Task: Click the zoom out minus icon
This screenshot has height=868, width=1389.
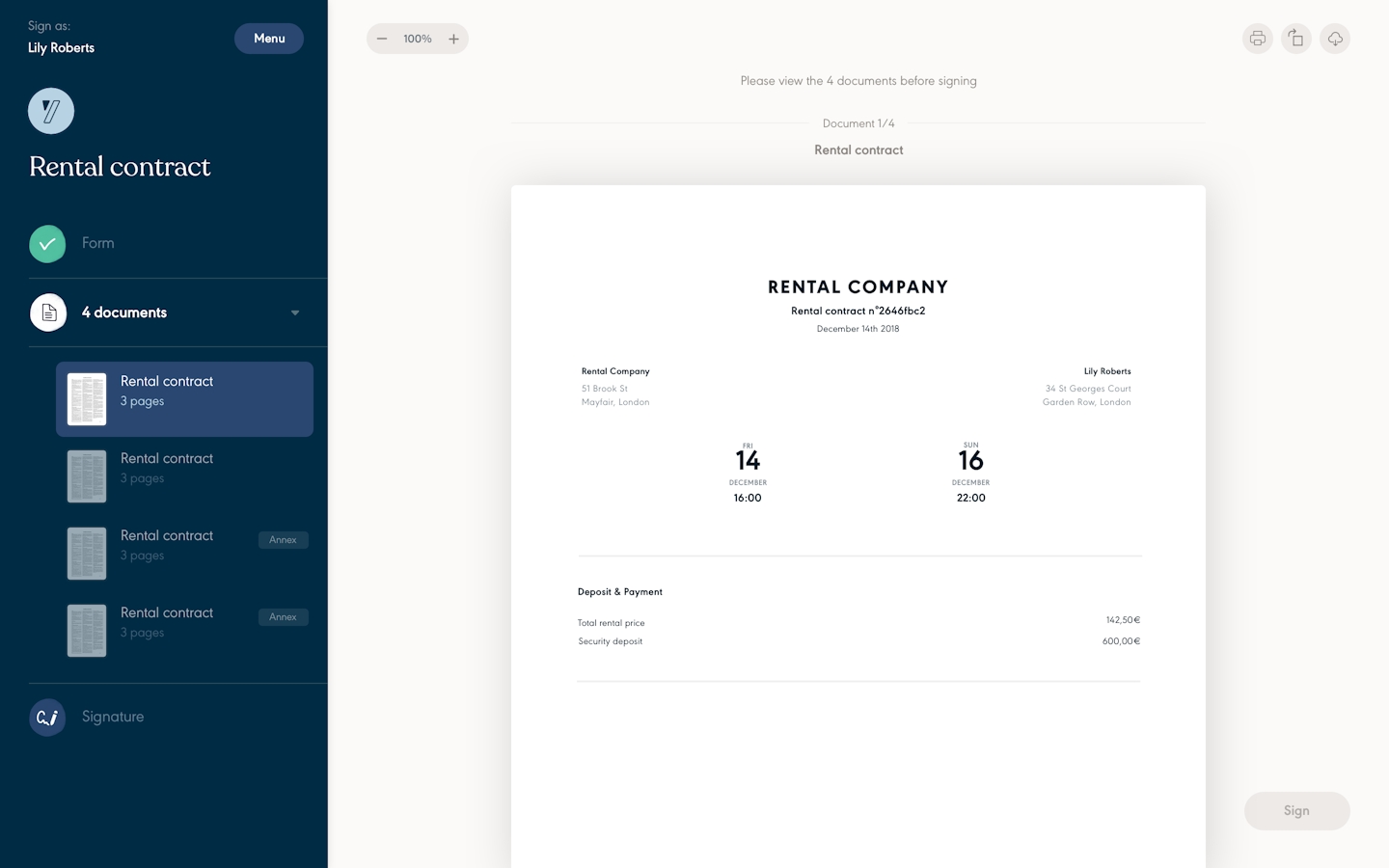Action: click(382, 39)
